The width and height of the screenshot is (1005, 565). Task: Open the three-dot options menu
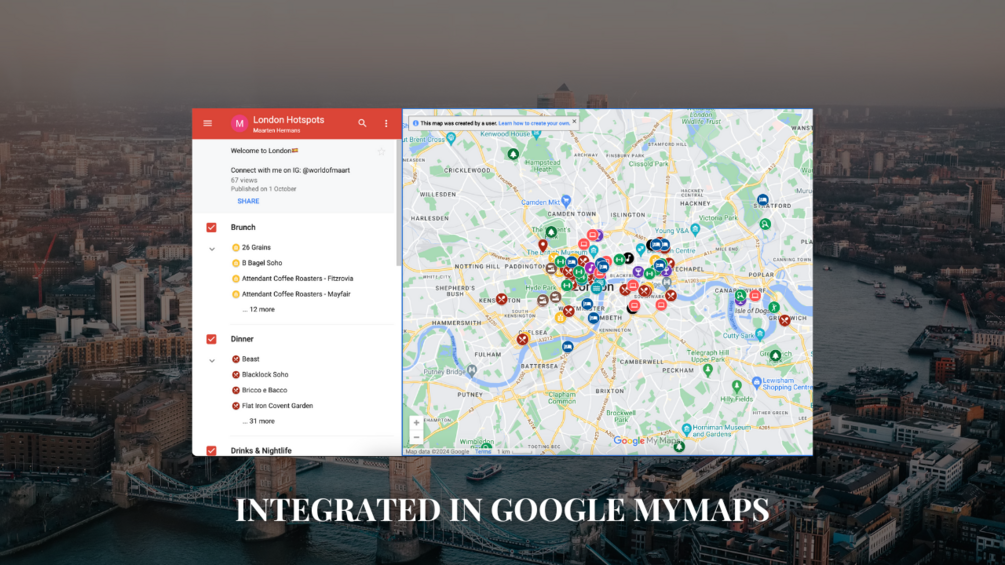(386, 123)
